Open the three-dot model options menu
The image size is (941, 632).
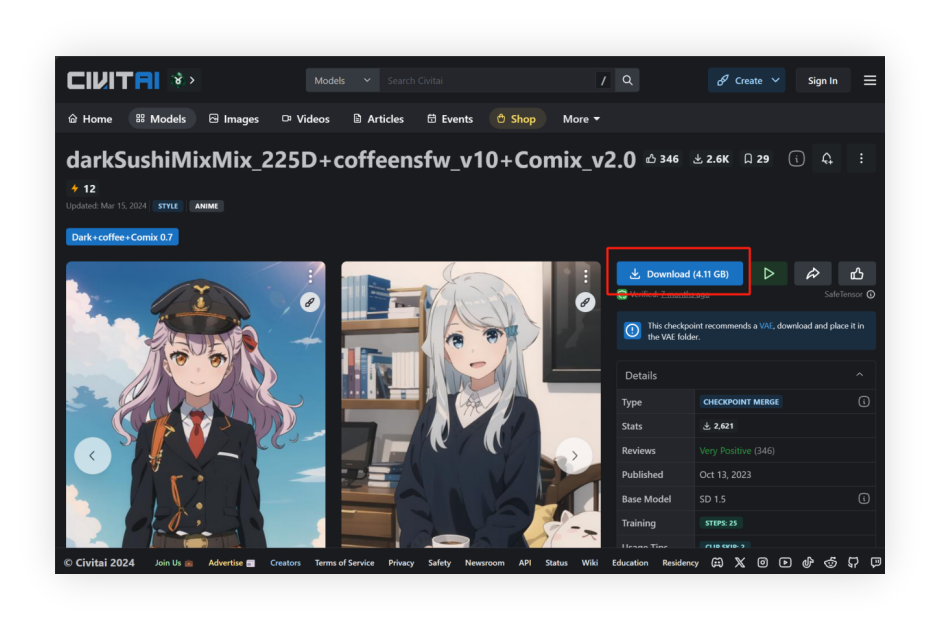[861, 158]
